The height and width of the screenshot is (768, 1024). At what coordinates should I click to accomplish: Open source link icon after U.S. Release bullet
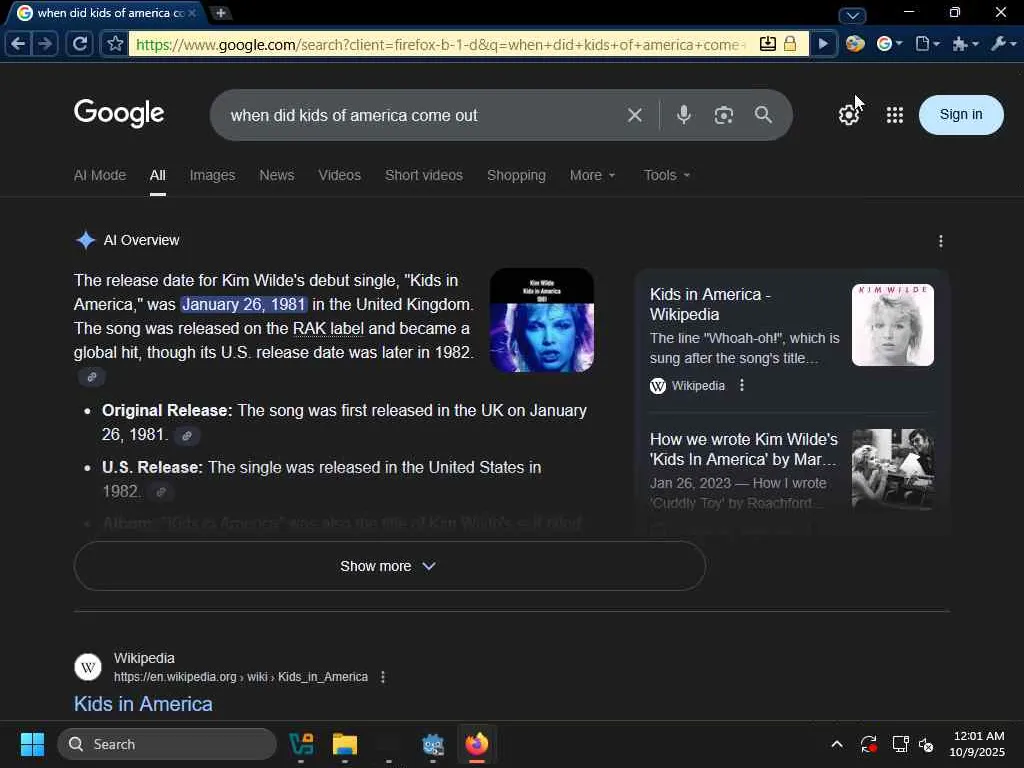[161, 492]
